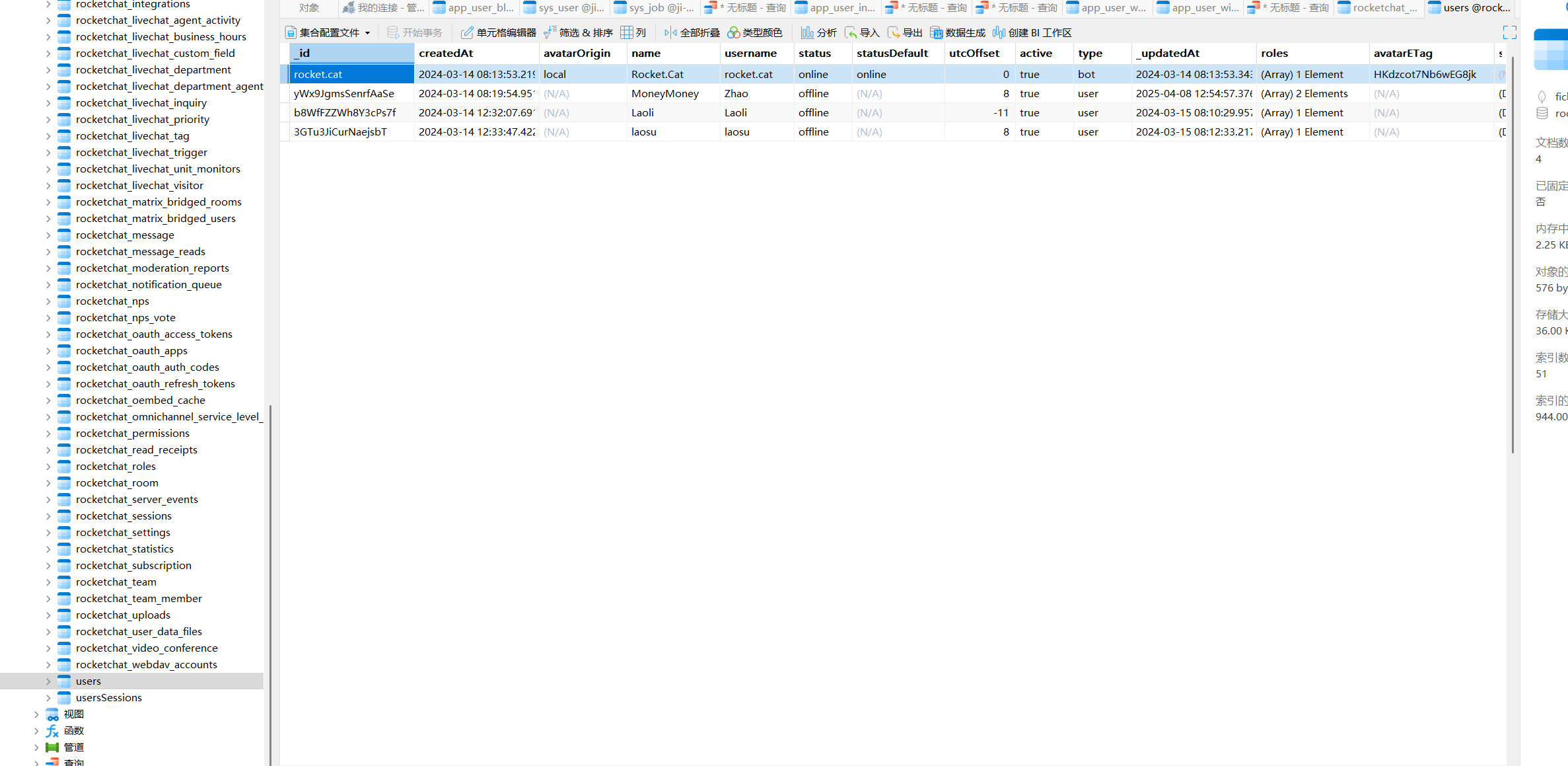
Task: Select the MoneyMoney name cell
Action: click(664, 94)
